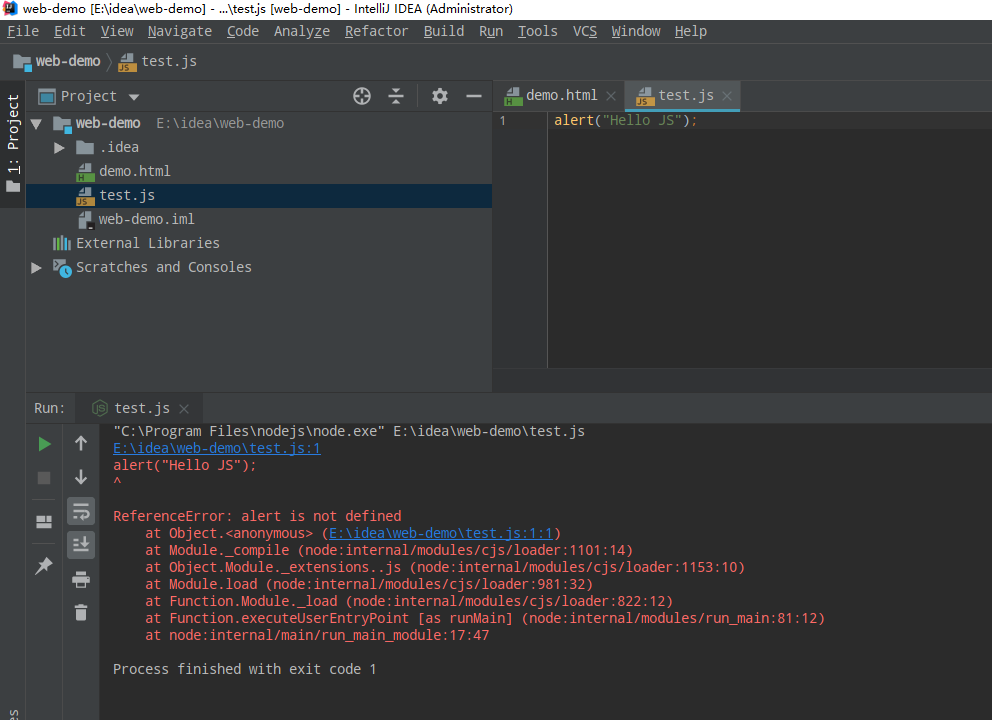Pin the Run tab with pin icon
This screenshot has height=720, width=992.
click(44, 566)
